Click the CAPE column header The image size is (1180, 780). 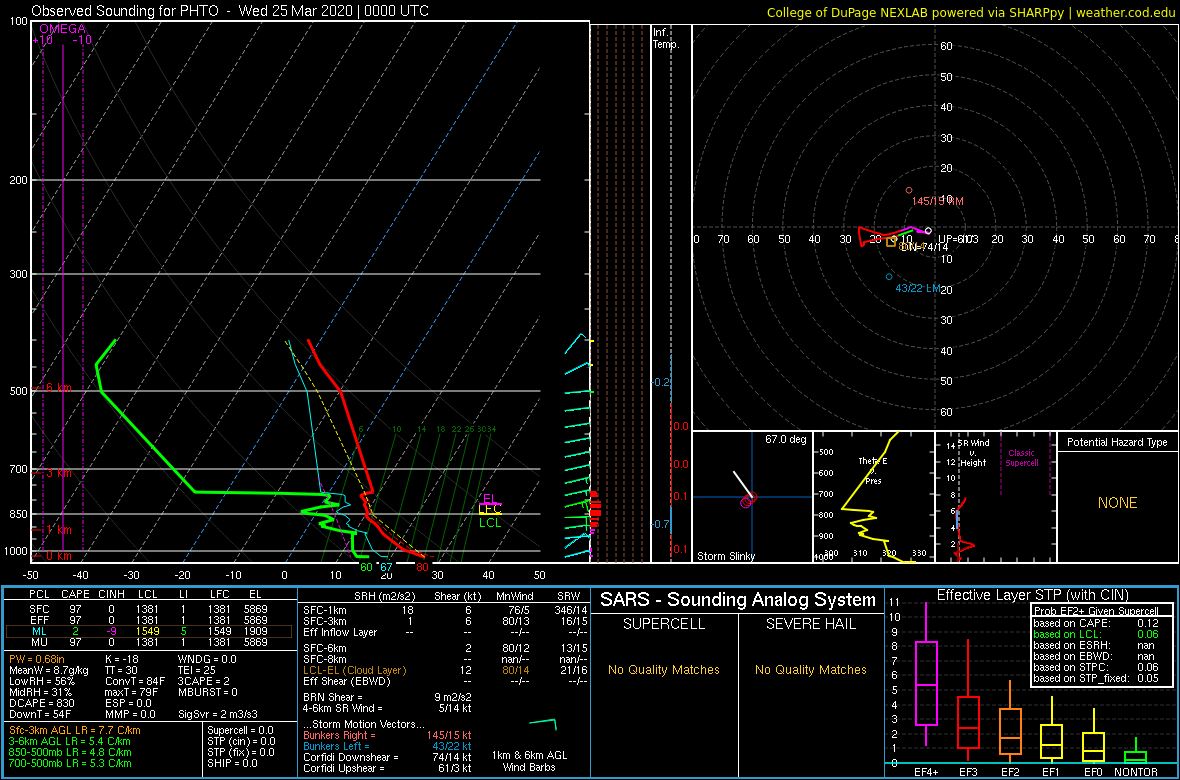point(75,595)
